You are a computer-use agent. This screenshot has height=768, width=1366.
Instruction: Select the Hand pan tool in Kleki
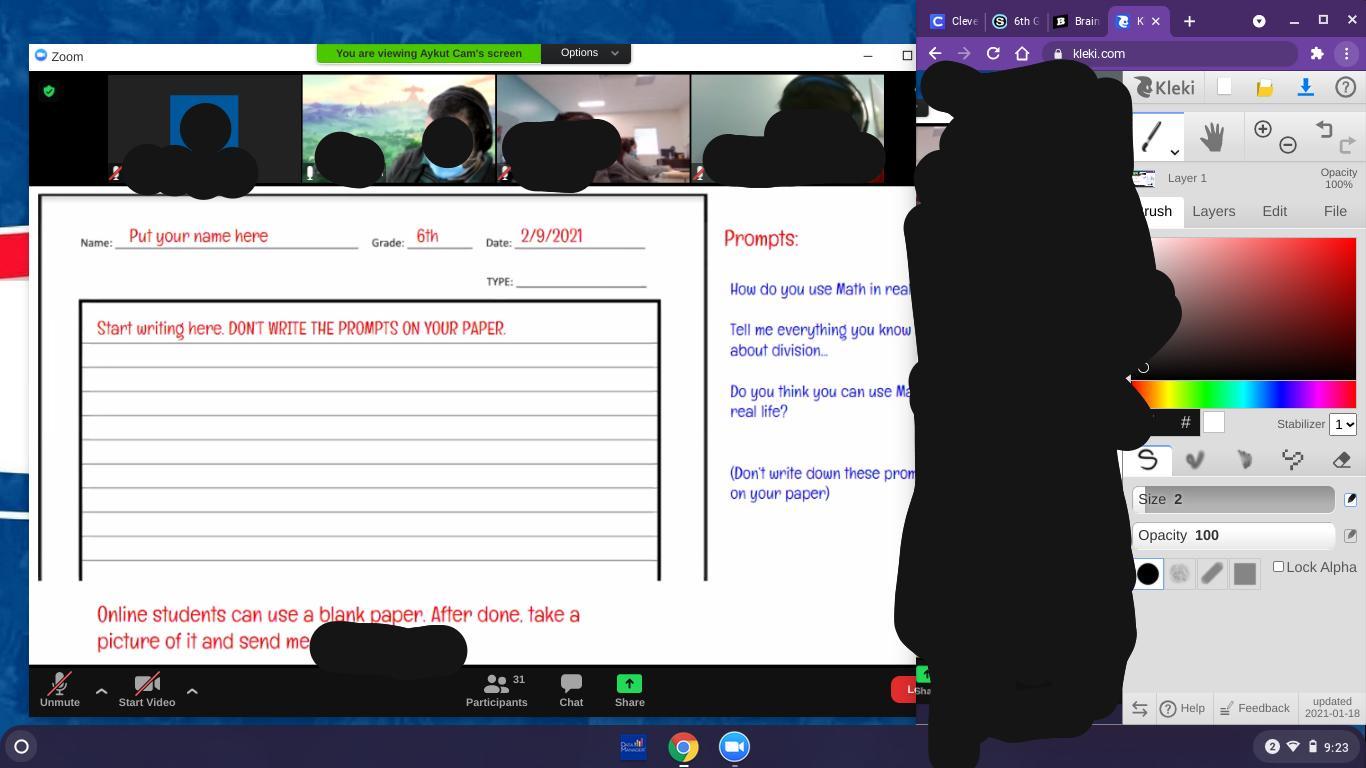[1212, 136]
